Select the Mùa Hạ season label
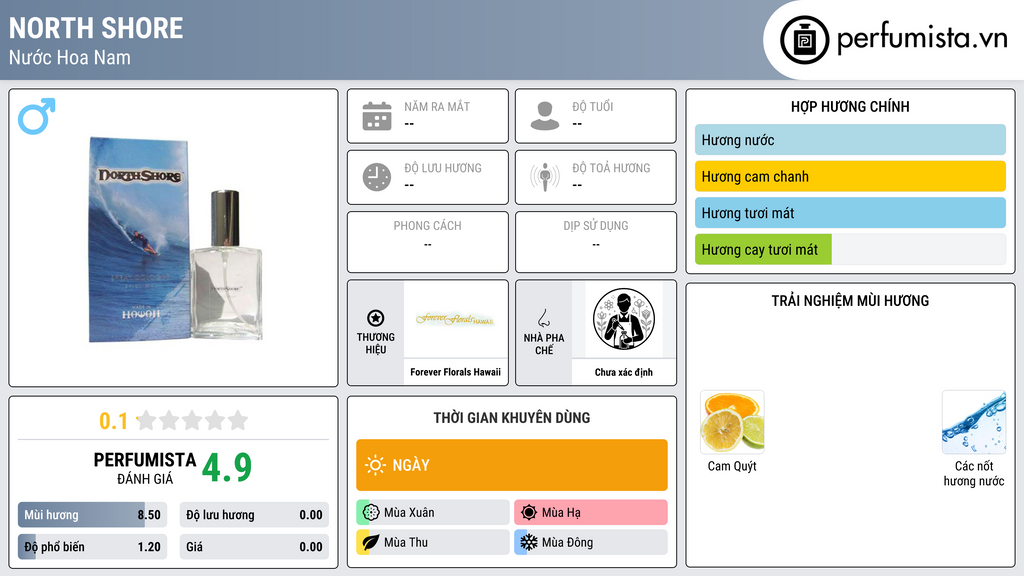The width and height of the screenshot is (1024, 576). (x=561, y=513)
